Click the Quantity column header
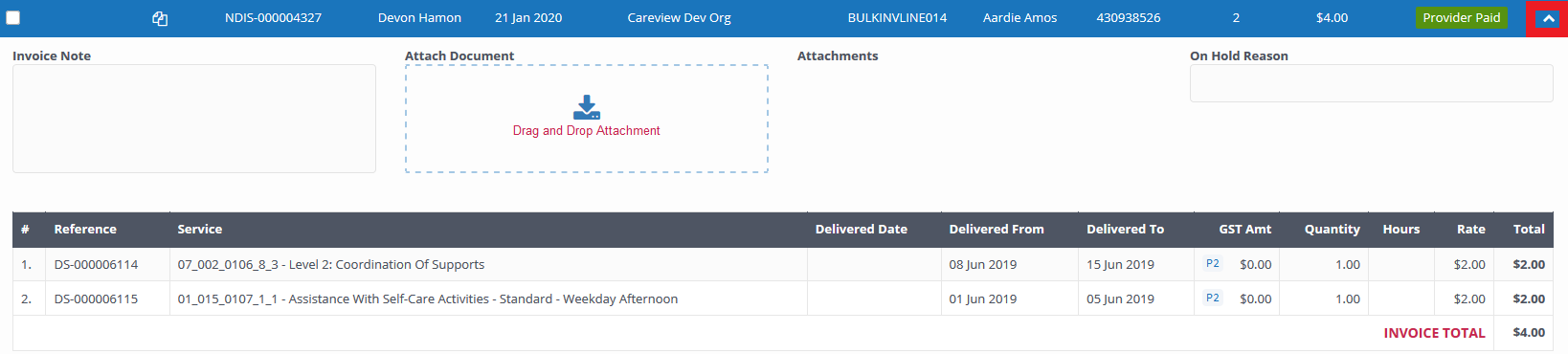The image size is (1568, 354). coord(1332,230)
